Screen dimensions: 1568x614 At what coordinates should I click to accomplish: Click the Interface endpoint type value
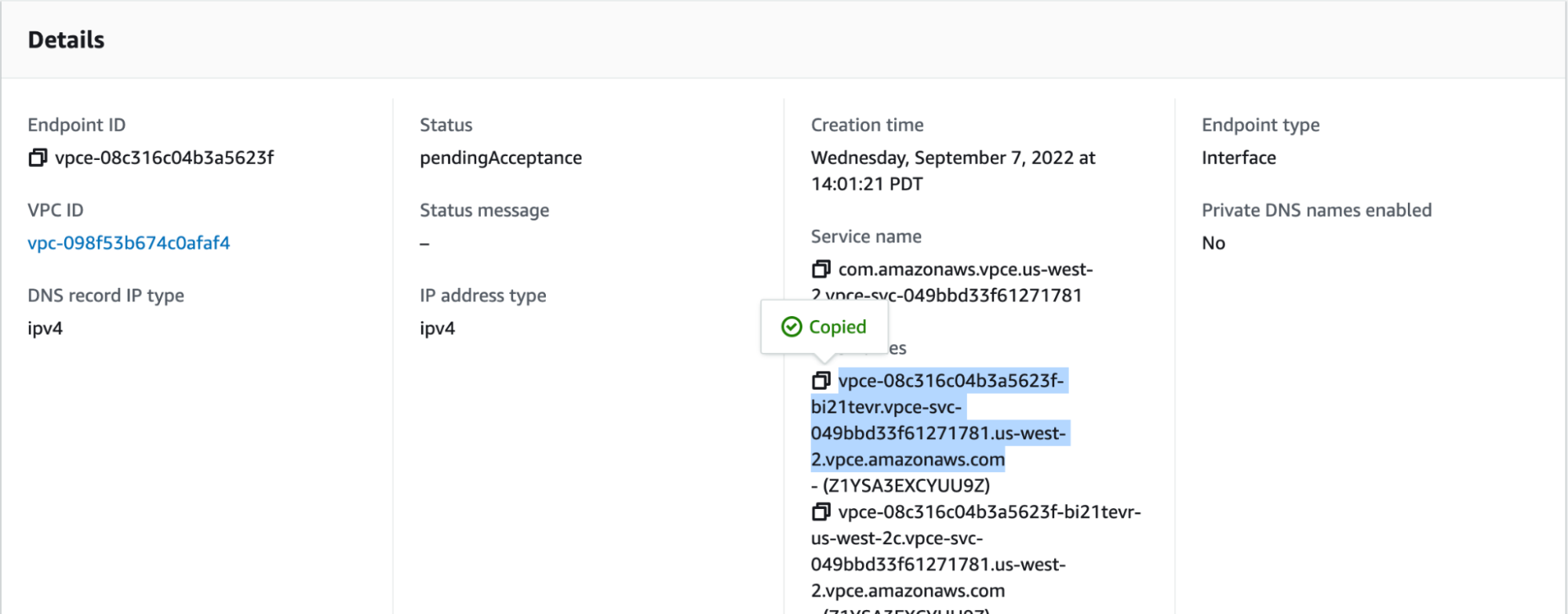pos(1239,158)
